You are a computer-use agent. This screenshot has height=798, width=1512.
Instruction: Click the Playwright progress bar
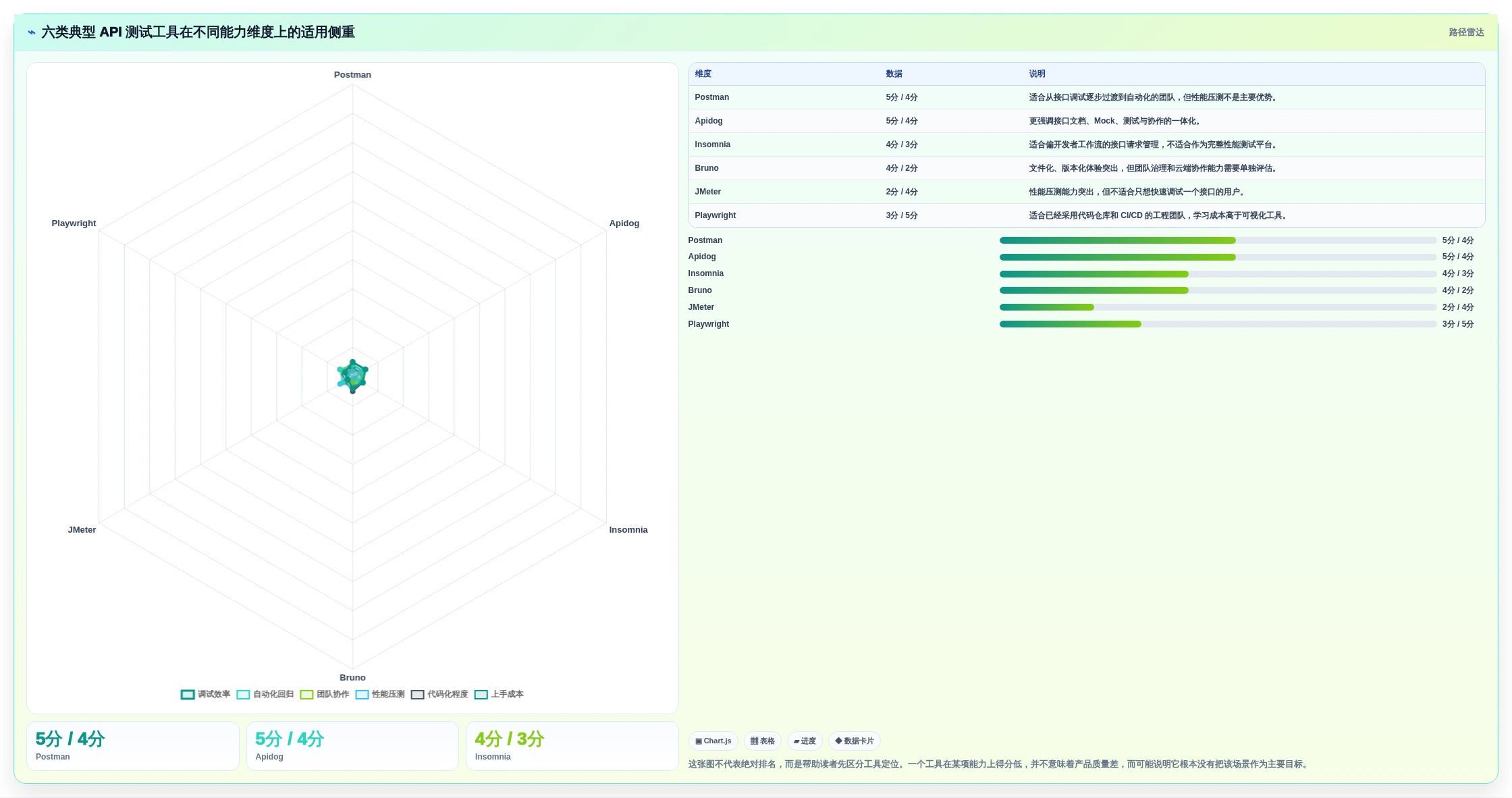click(1218, 324)
